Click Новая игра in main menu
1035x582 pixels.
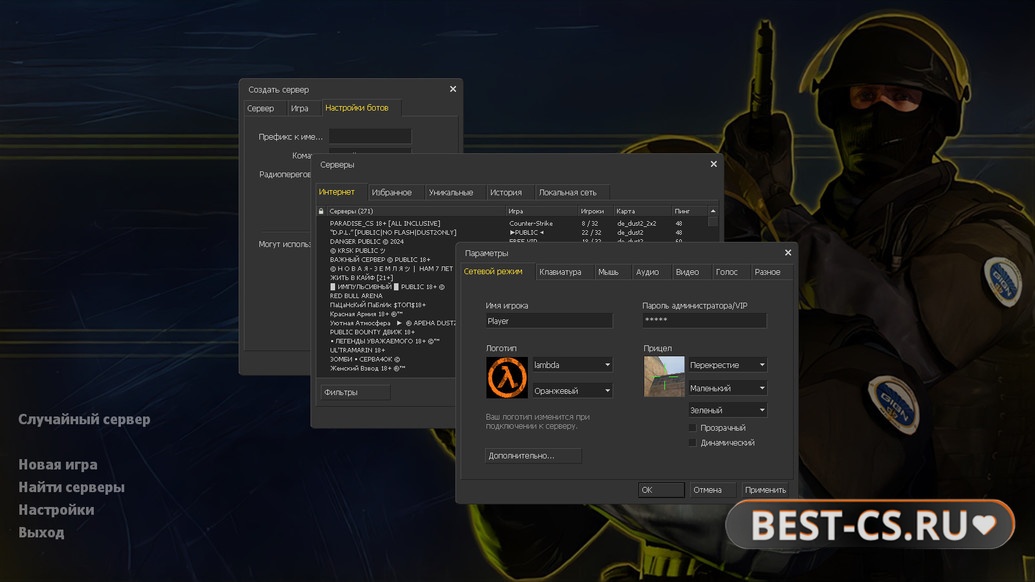pos(58,465)
